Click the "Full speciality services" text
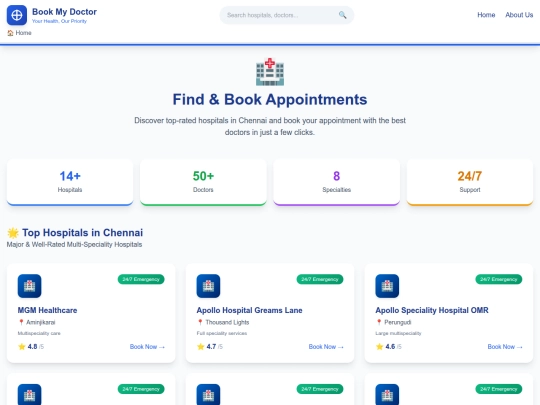540x405 pixels. click(222, 333)
